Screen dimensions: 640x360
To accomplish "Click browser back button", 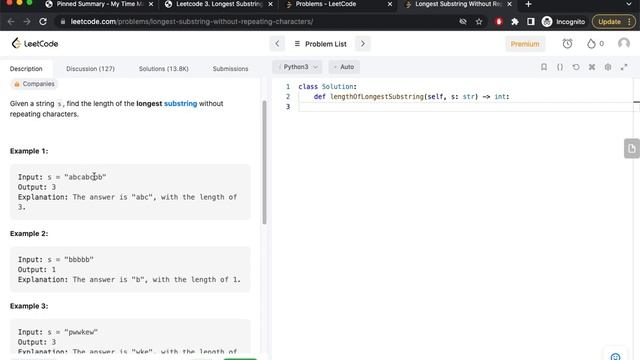I will 11,22.
